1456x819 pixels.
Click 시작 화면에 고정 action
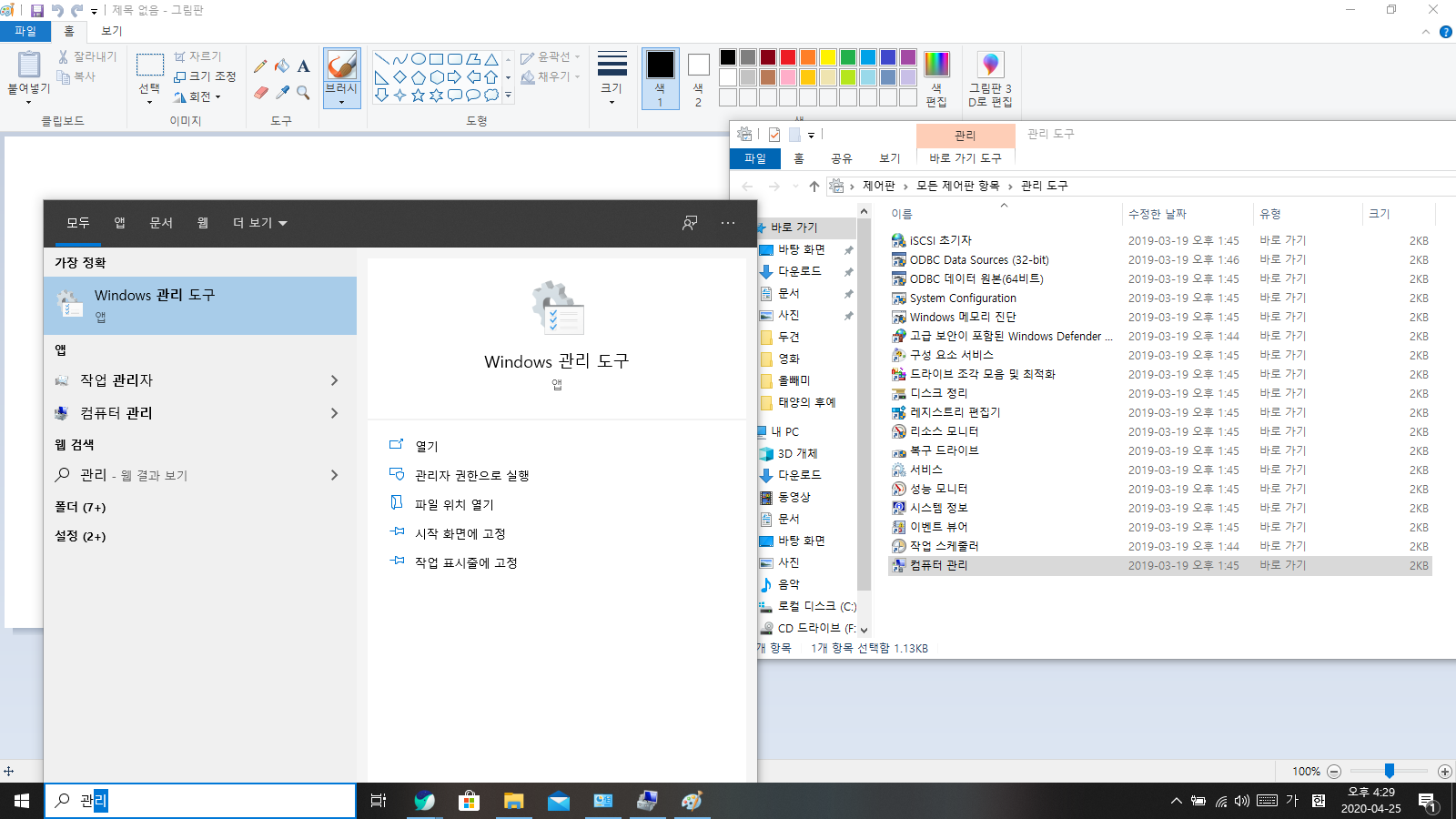[x=460, y=533]
